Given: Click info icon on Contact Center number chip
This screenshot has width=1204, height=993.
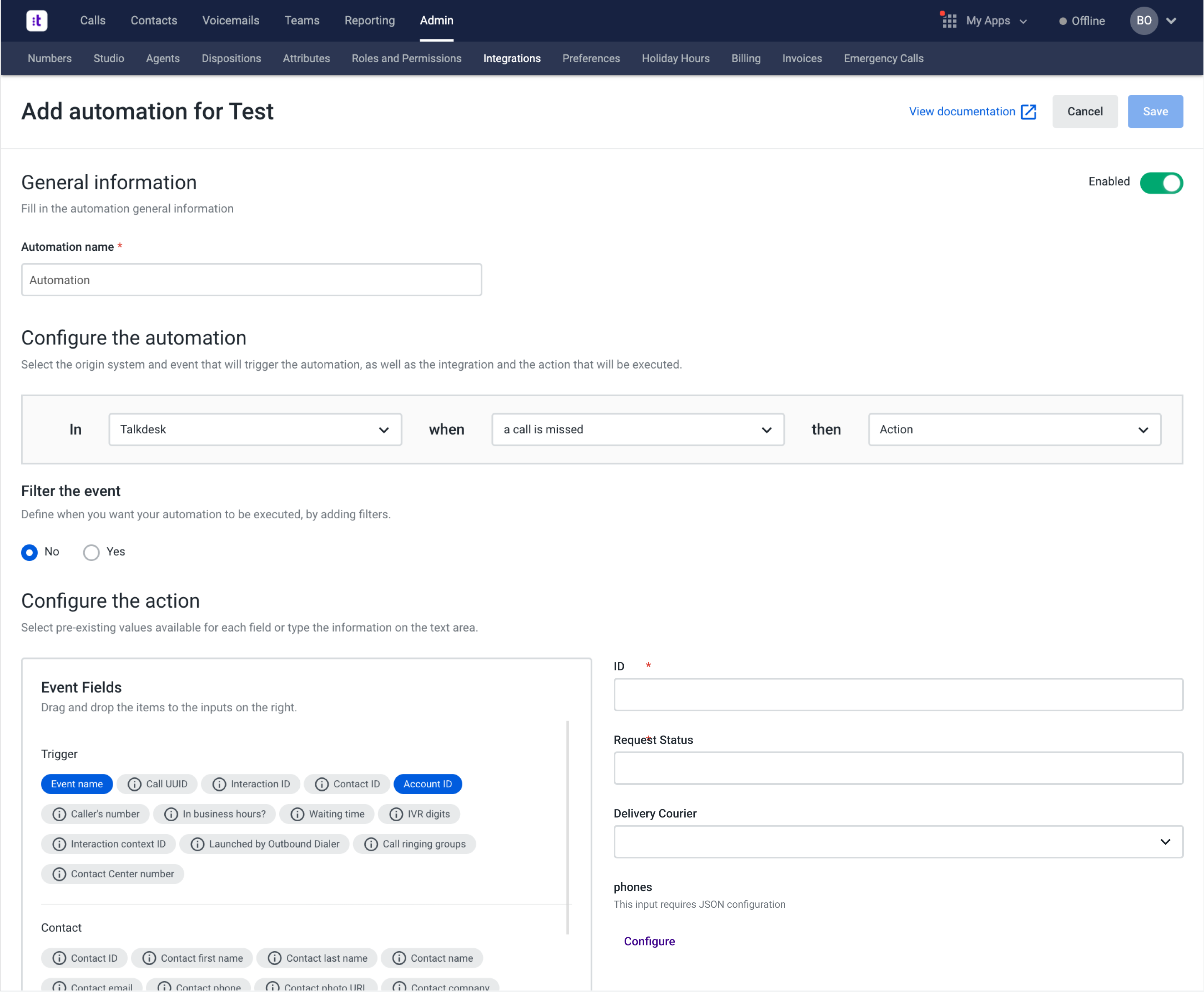Looking at the screenshot, I should tap(59, 873).
